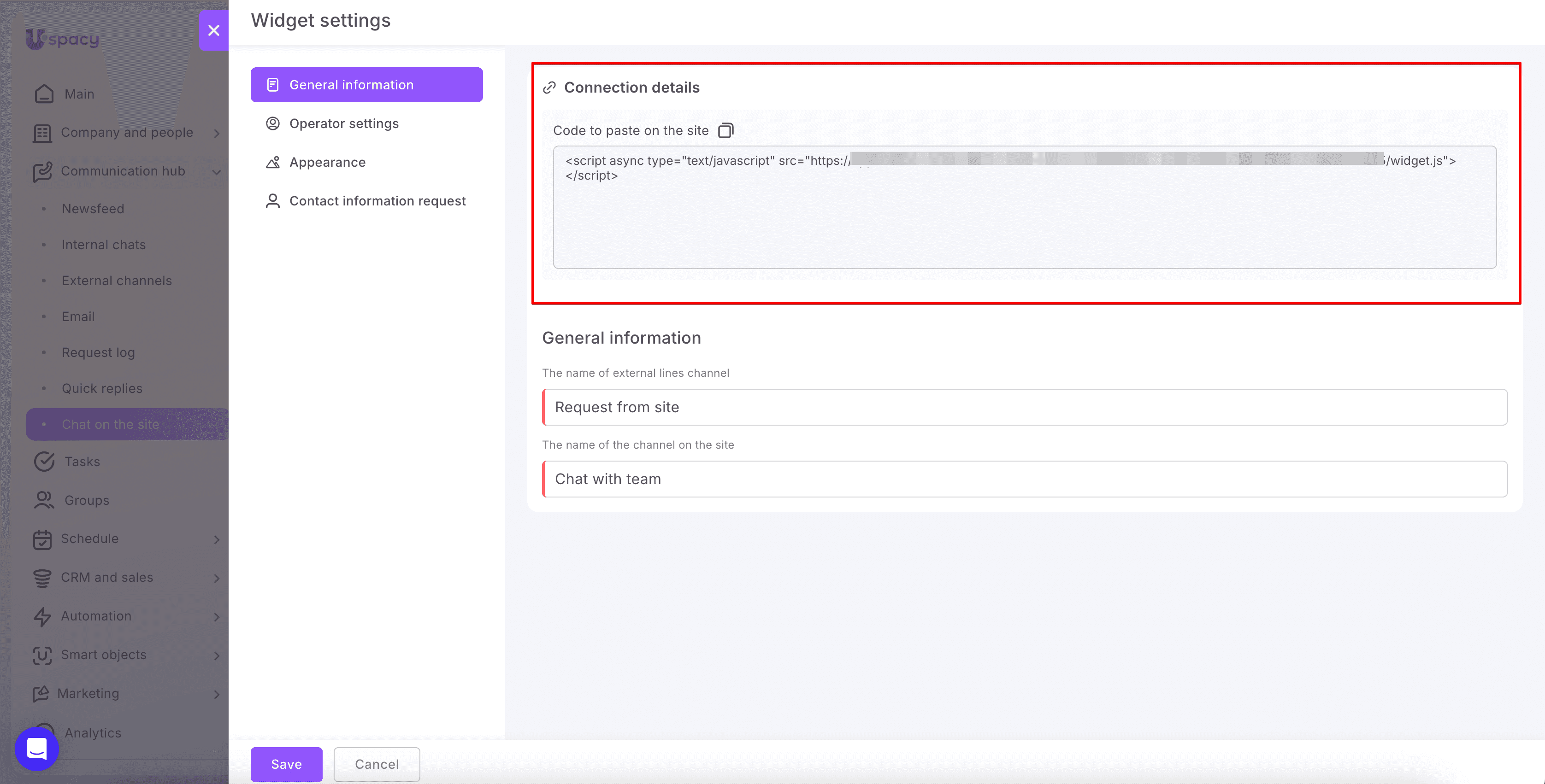Click the Tasks checkmark icon
The image size is (1545, 784).
point(44,462)
